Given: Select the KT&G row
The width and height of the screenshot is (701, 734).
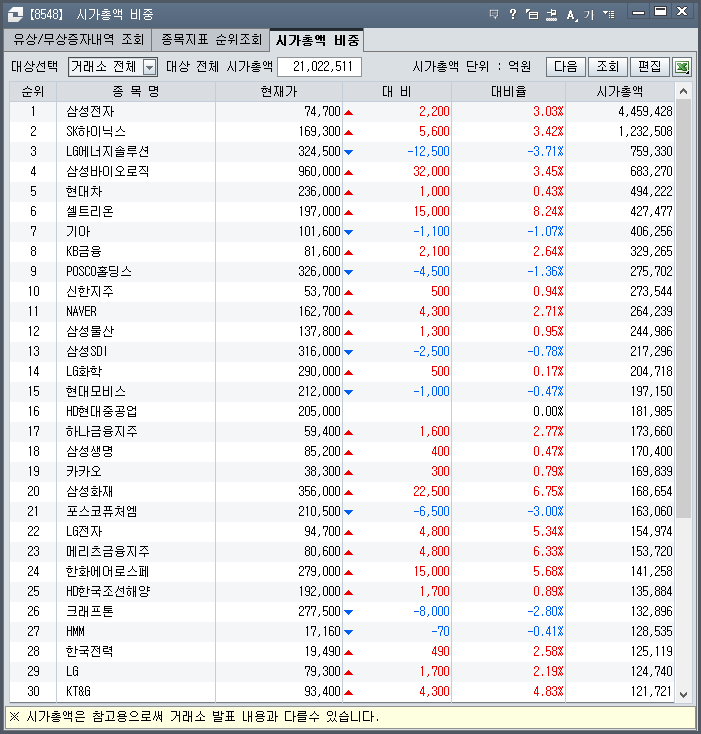Looking at the screenshot, I should [342, 691].
